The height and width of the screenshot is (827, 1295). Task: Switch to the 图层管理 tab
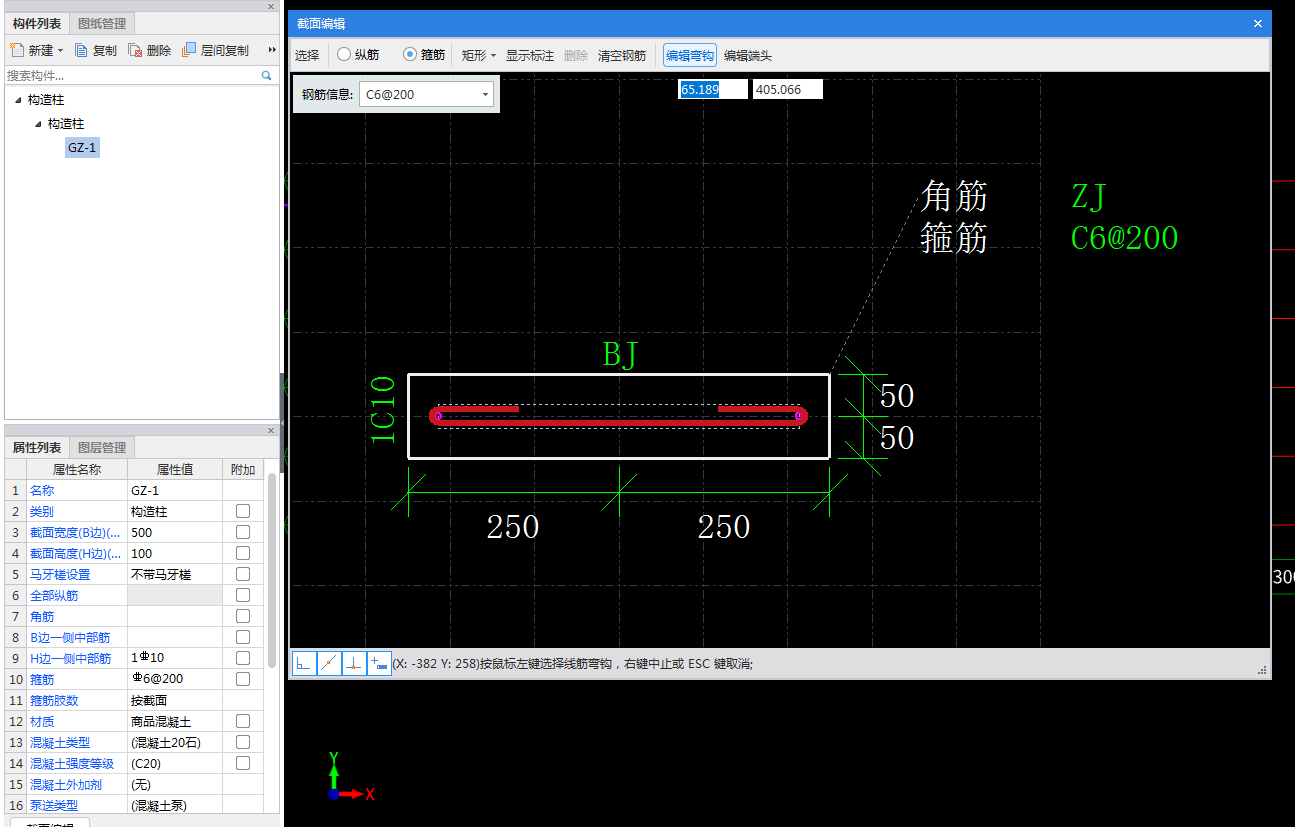click(102, 448)
